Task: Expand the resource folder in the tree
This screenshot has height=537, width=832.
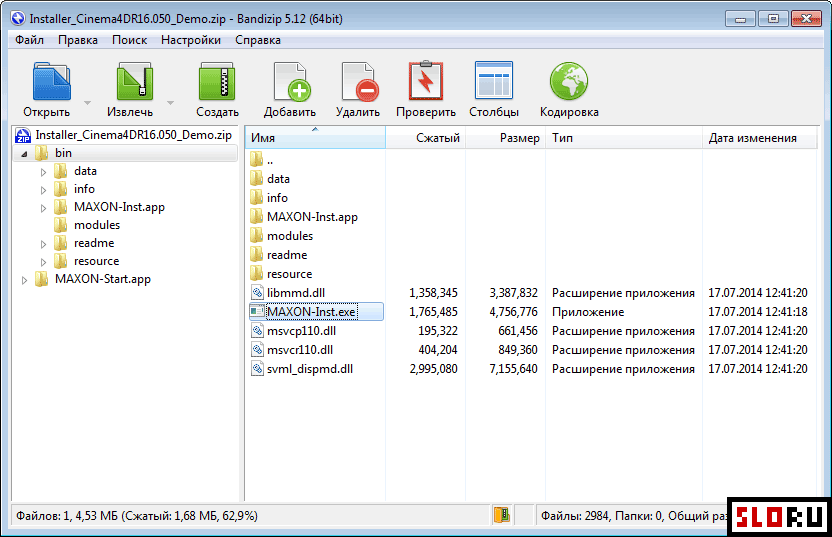Action: pos(44,262)
